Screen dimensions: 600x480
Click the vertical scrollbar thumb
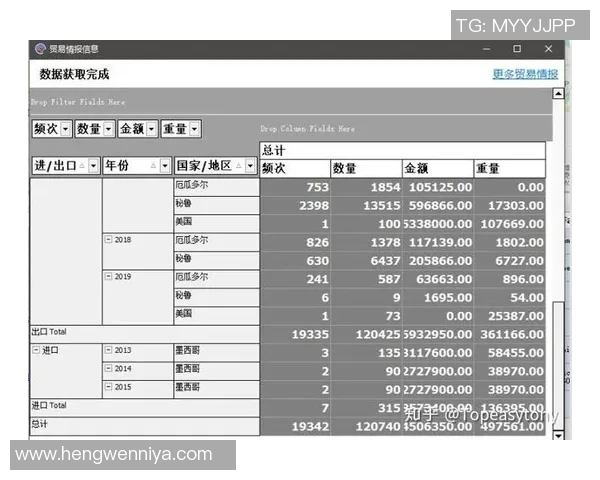[558, 366]
